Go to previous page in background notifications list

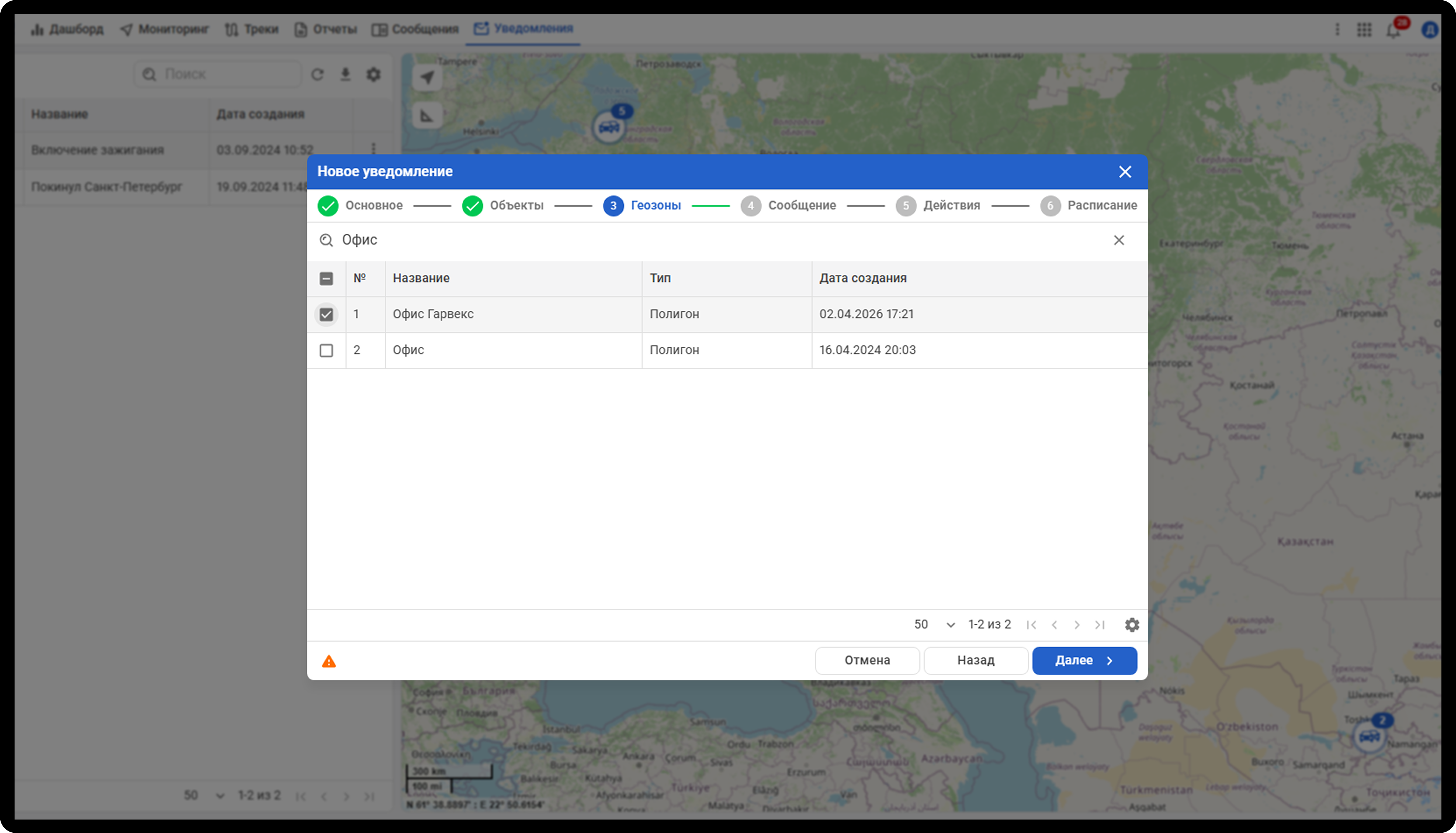324,796
